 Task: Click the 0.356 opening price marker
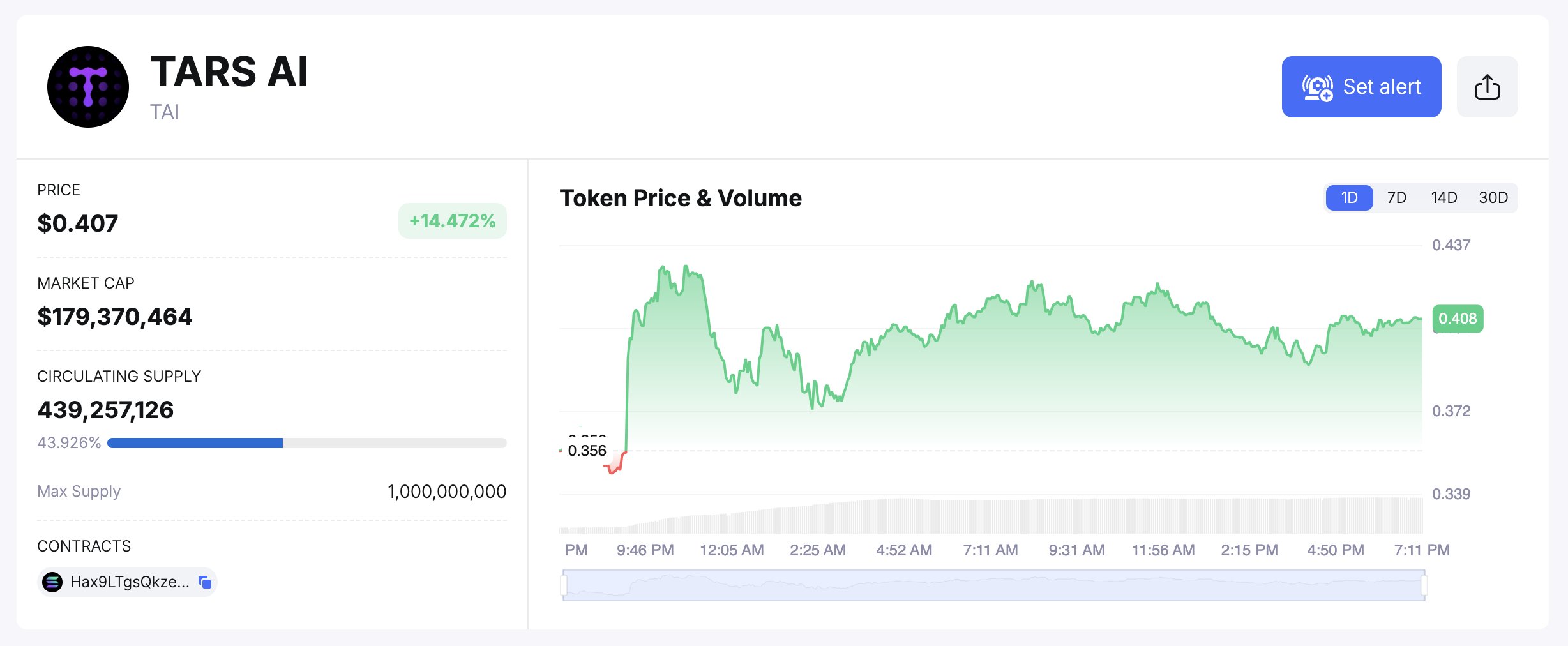tap(587, 451)
